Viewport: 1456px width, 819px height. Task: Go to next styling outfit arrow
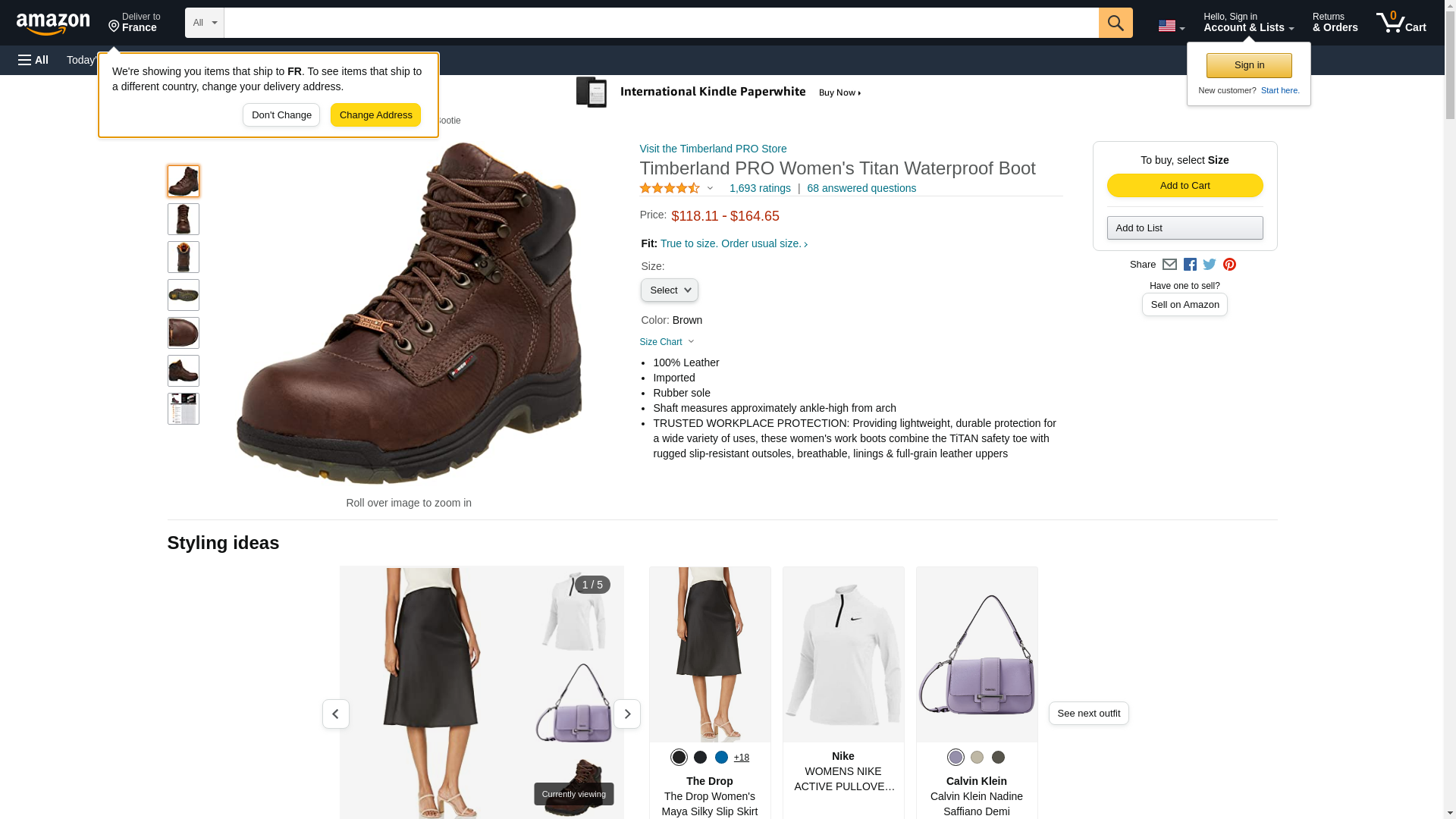(627, 714)
